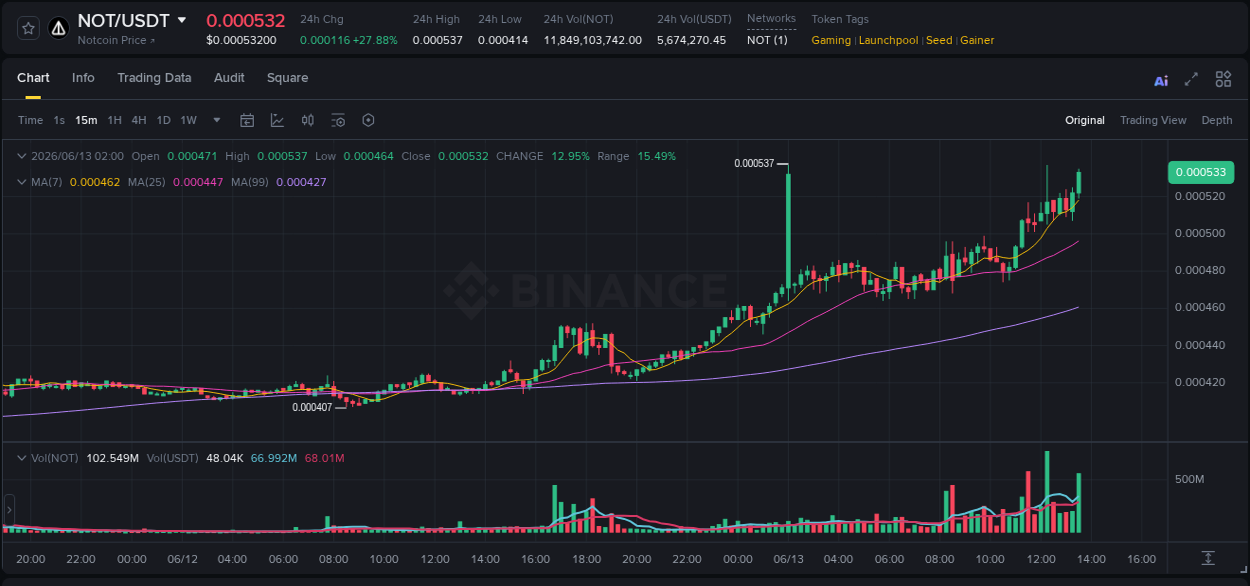Switch to the Depth chart view
Image resolution: width=1250 pixels, height=586 pixels.
coord(1217,120)
